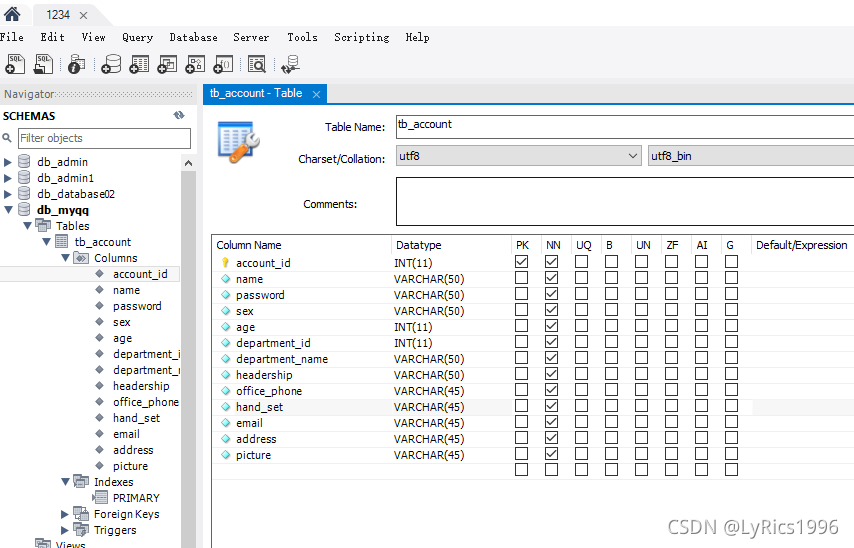
Task: Select headership in the navigator tree
Action: 141,386
